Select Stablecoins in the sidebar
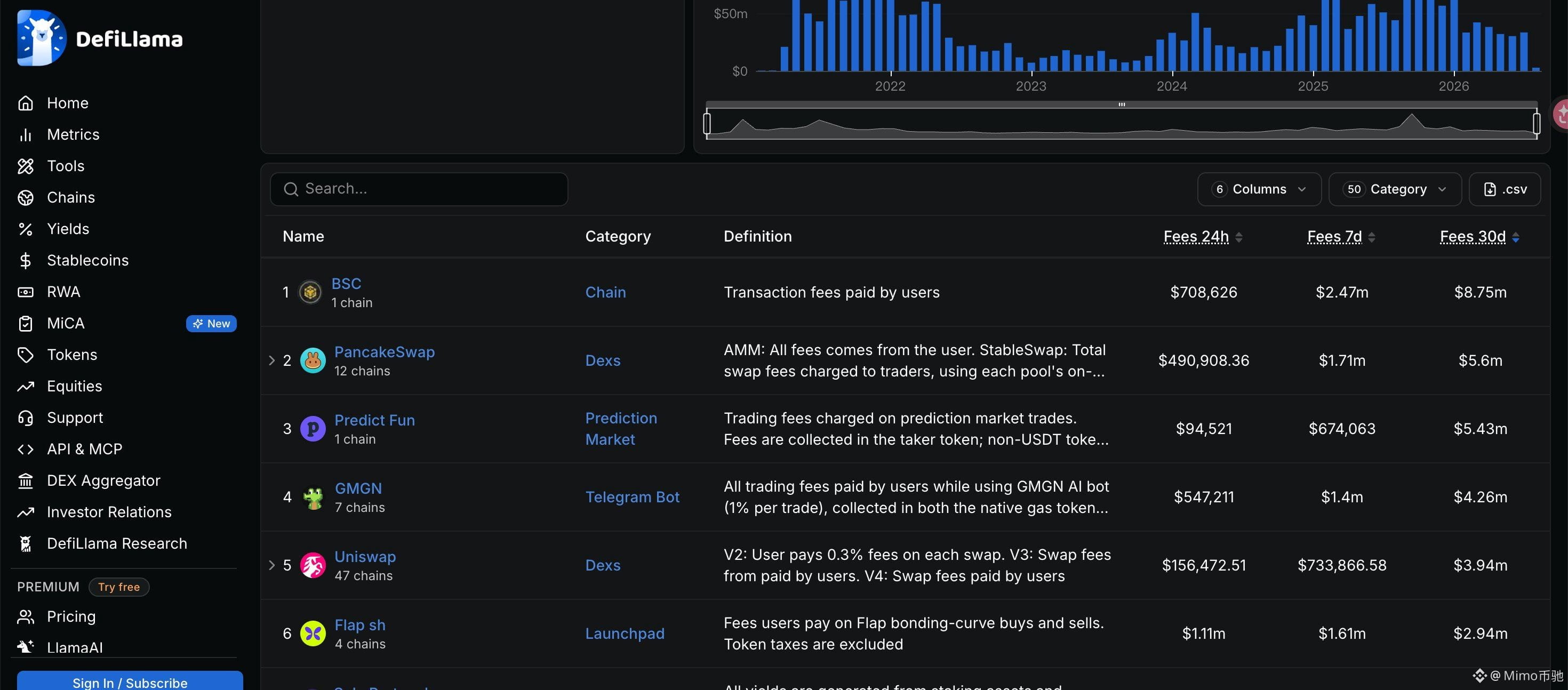The height and width of the screenshot is (690, 1568). (87, 260)
